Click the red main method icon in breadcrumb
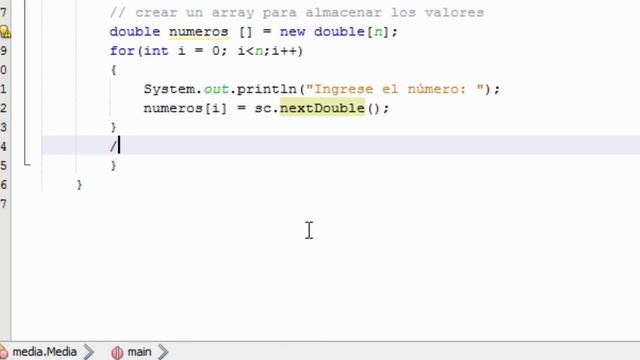The height and width of the screenshot is (360, 640). point(117,352)
